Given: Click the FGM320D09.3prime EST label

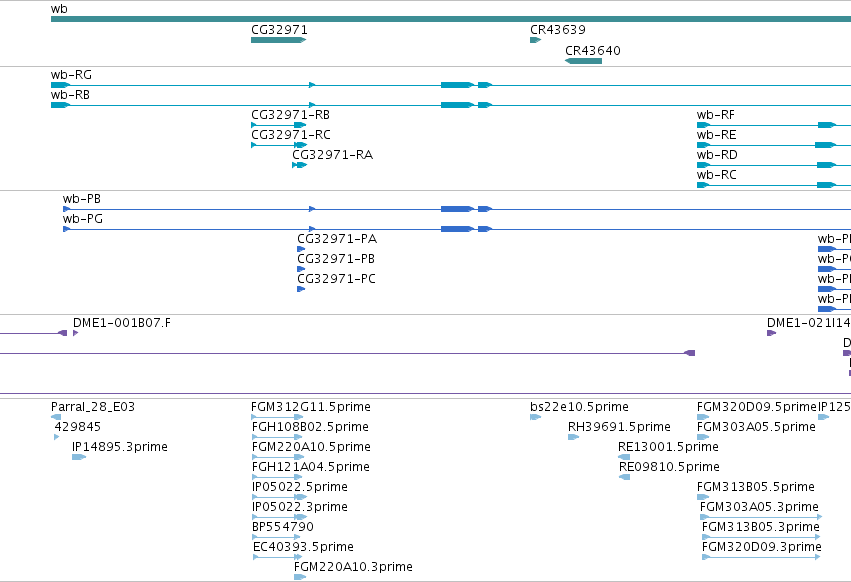Looking at the screenshot, I should point(761,547).
